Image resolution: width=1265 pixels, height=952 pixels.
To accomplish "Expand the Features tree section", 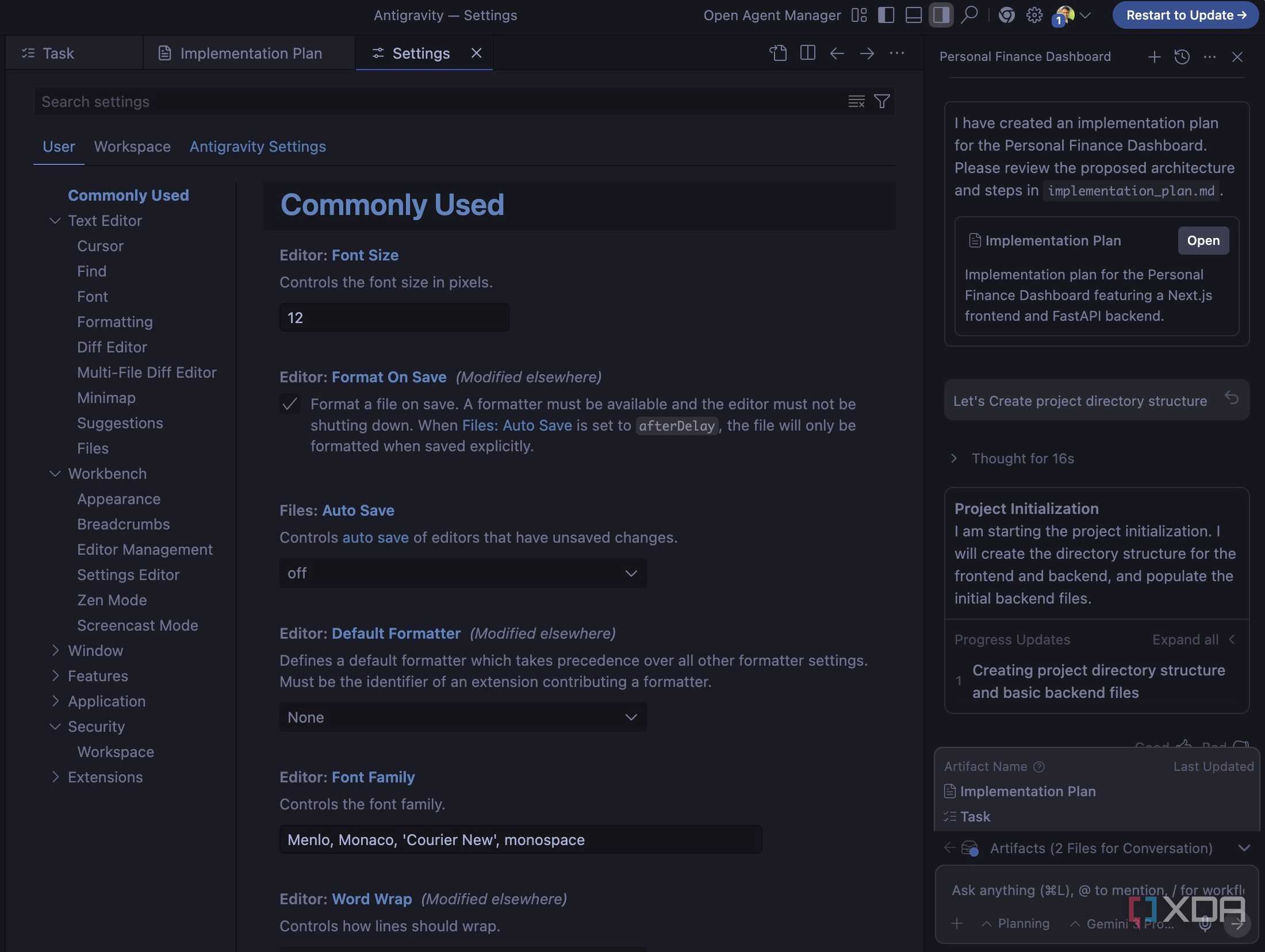I will click(x=55, y=675).
